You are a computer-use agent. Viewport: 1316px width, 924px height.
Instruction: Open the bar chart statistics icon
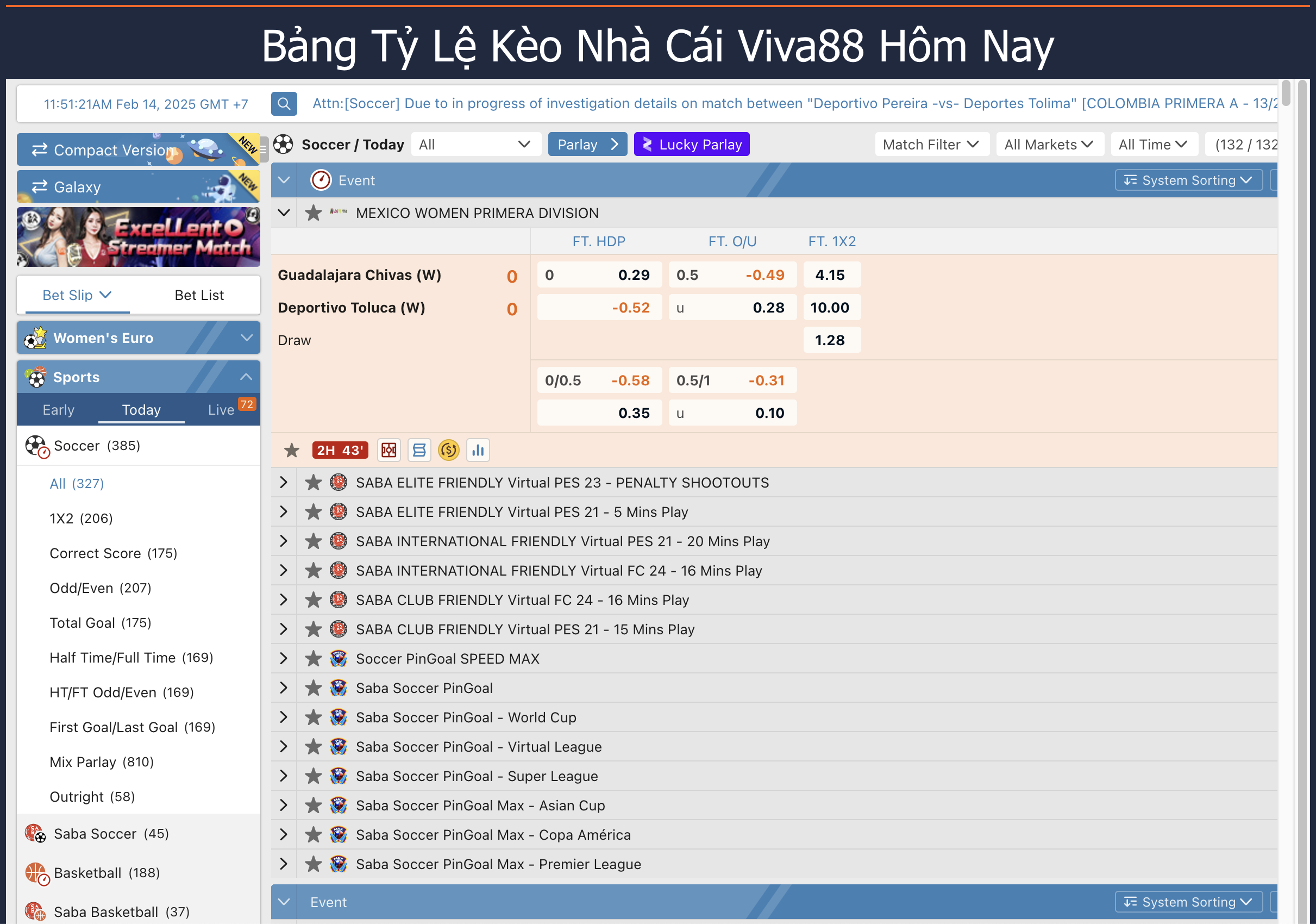coord(478,450)
